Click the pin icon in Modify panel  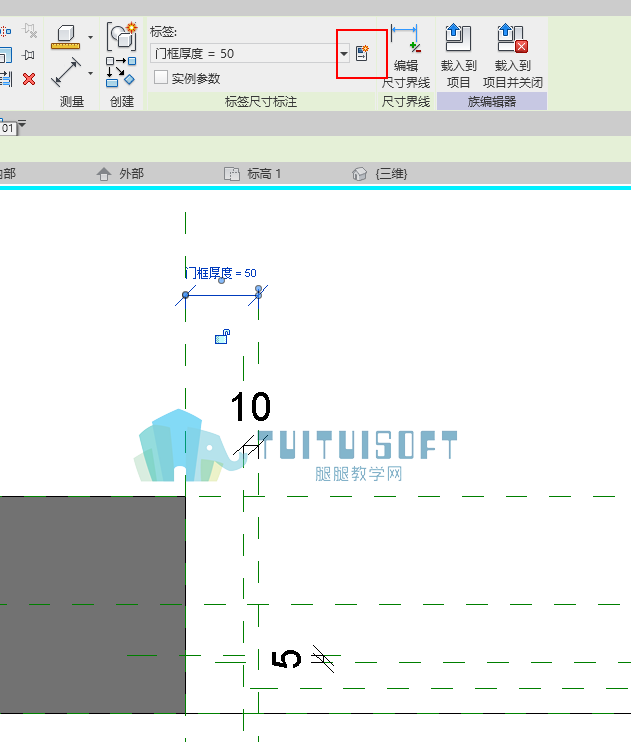pyautogui.click(x=28, y=55)
